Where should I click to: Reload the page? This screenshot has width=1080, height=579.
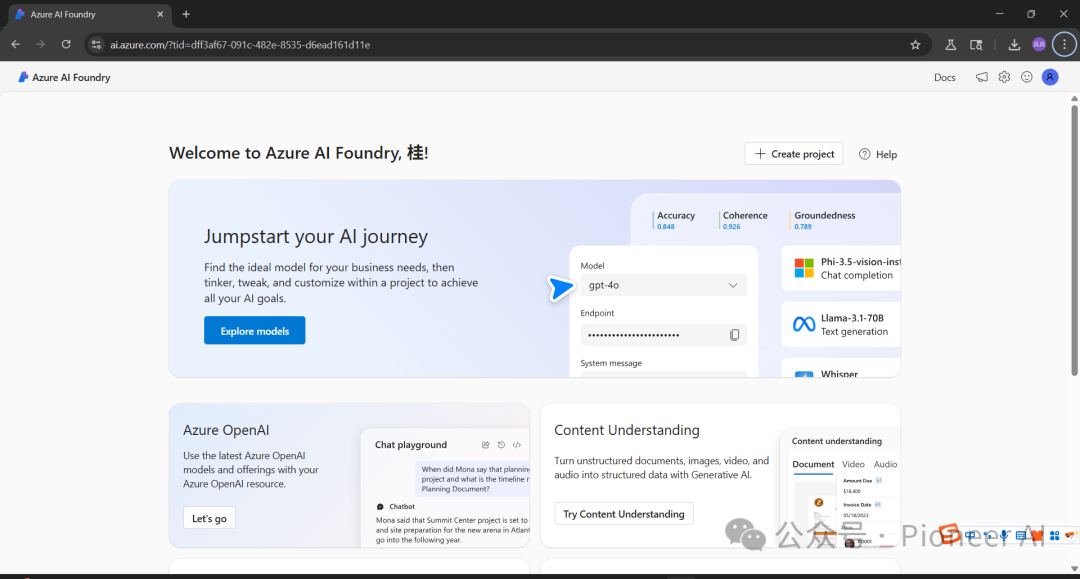pyautogui.click(x=66, y=45)
